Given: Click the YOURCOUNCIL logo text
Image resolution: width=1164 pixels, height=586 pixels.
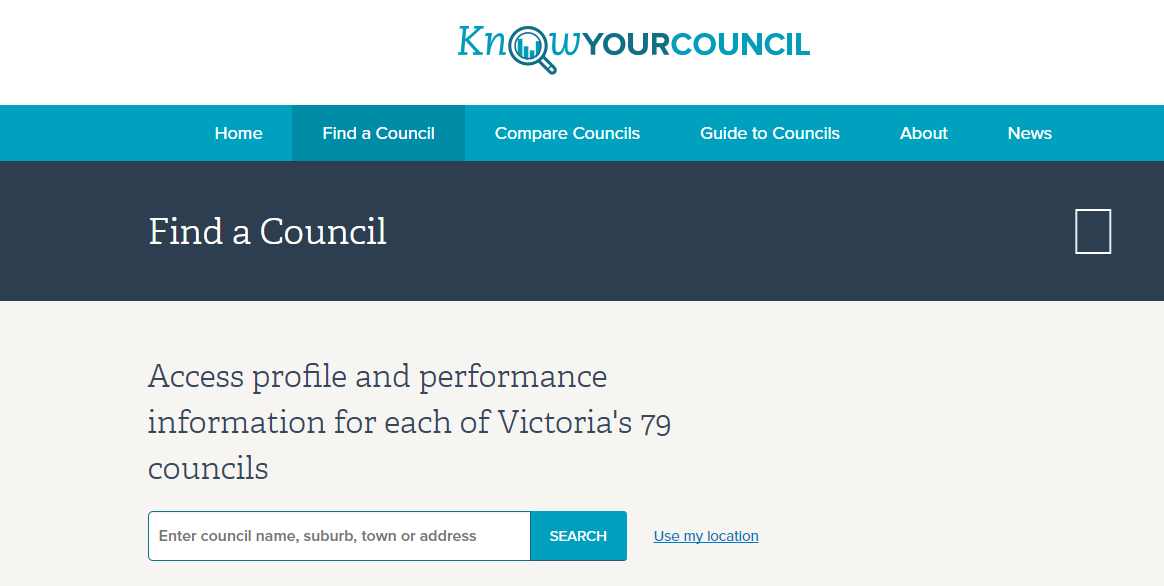Looking at the screenshot, I should (x=696, y=45).
